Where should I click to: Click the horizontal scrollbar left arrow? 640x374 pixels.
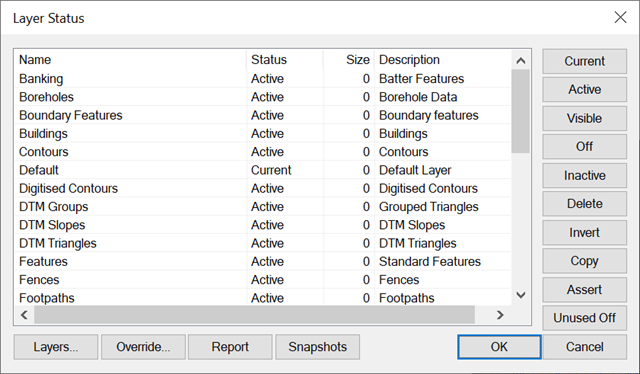pyautogui.click(x=24, y=315)
